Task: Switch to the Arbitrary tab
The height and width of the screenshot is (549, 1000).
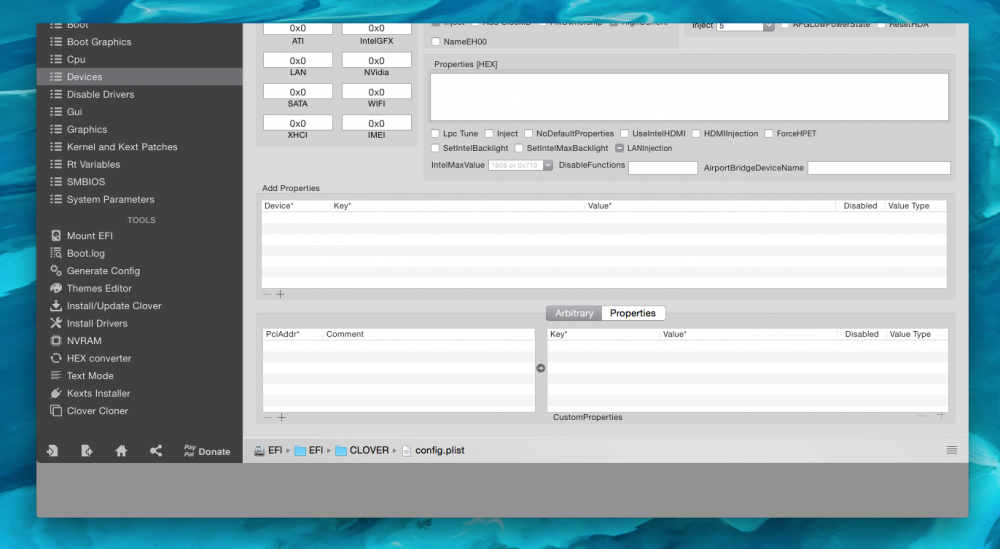Action: pos(573,313)
